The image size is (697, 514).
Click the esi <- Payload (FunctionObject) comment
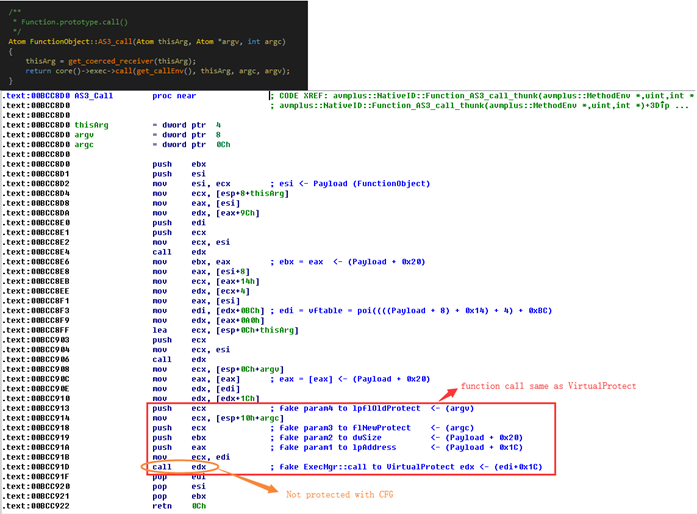click(350, 184)
